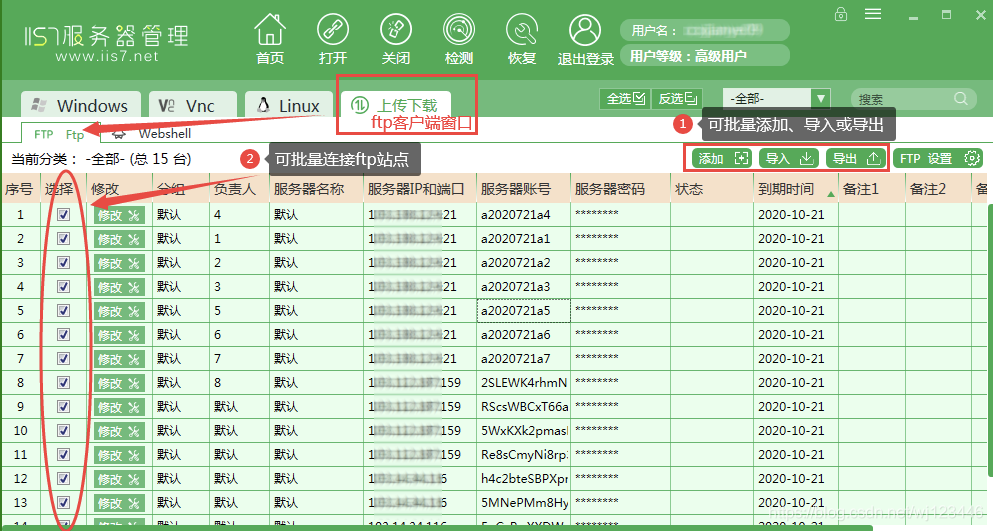Uncheck the checkbox in row 3
993x531 pixels.
point(63,263)
